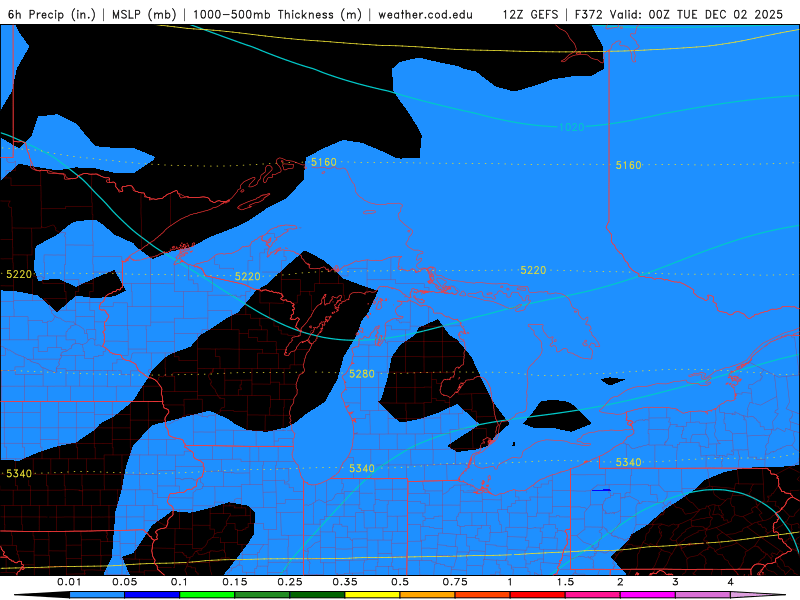Click the cyan '1020' isobar label
The width and height of the screenshot is (800, 600).
click(571, 127)
